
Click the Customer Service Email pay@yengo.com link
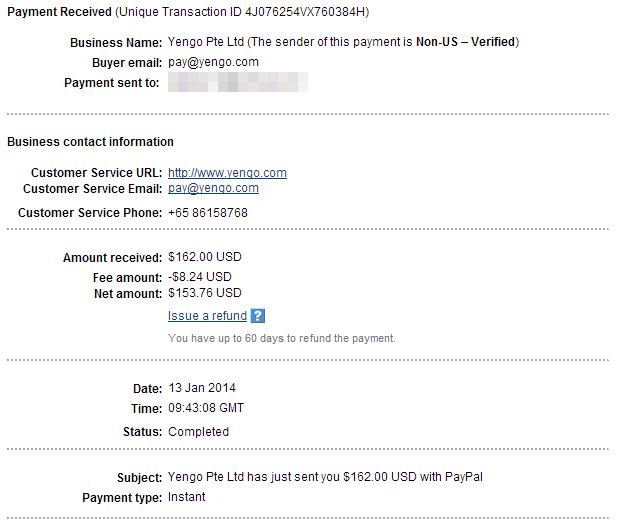tap(214, 188)
